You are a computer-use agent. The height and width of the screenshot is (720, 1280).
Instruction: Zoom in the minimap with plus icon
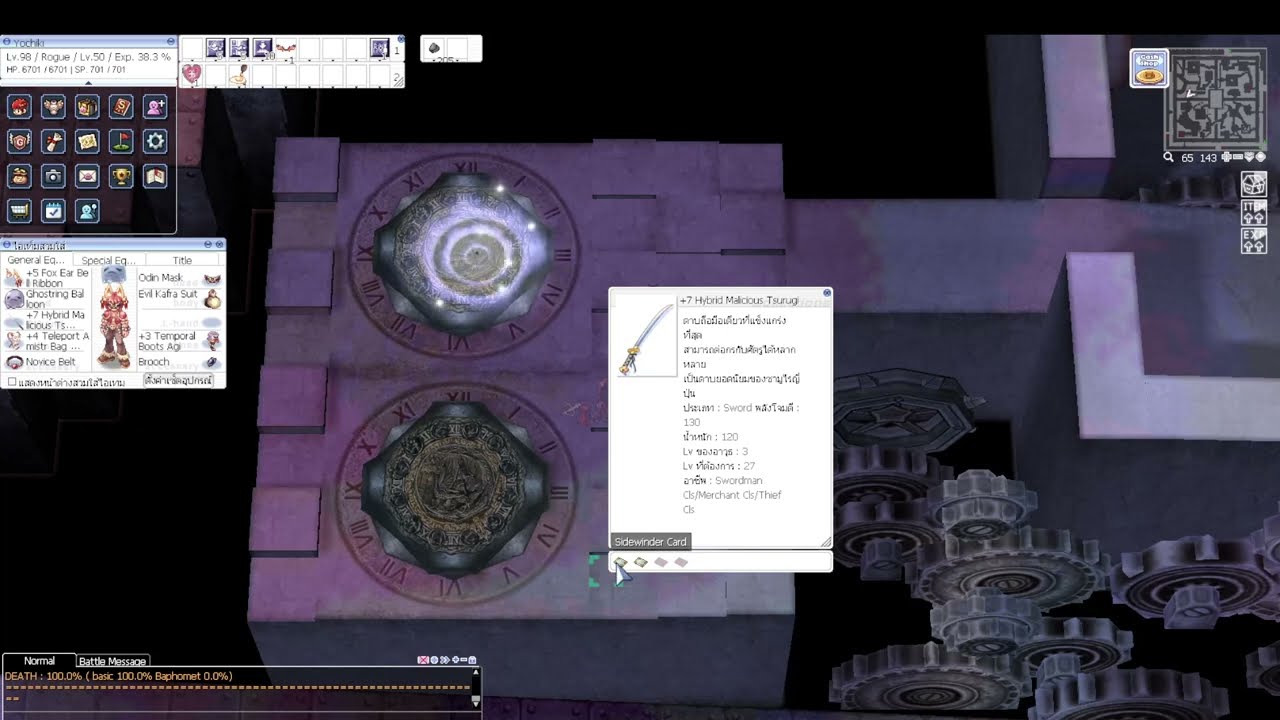click(x=1226, y=157)
